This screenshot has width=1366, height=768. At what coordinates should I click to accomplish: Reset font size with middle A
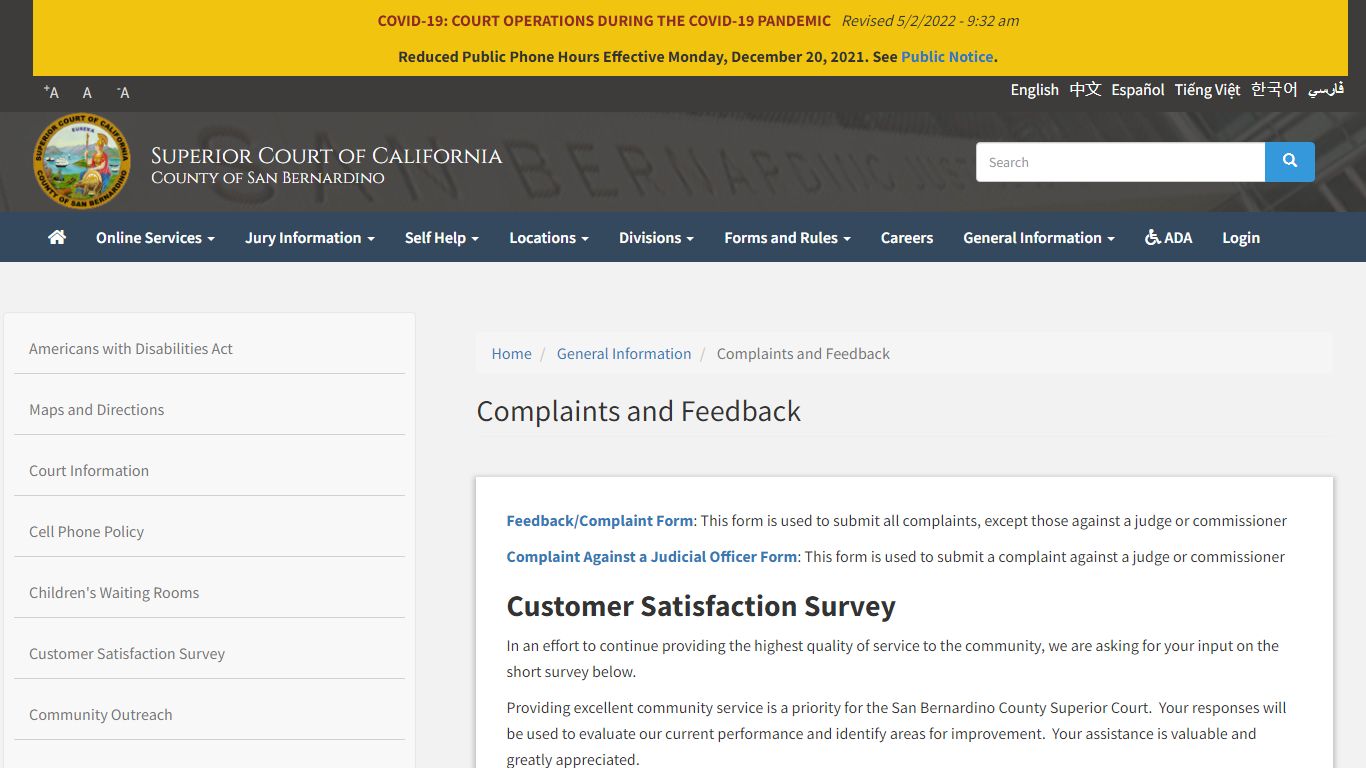coord(87,92)
